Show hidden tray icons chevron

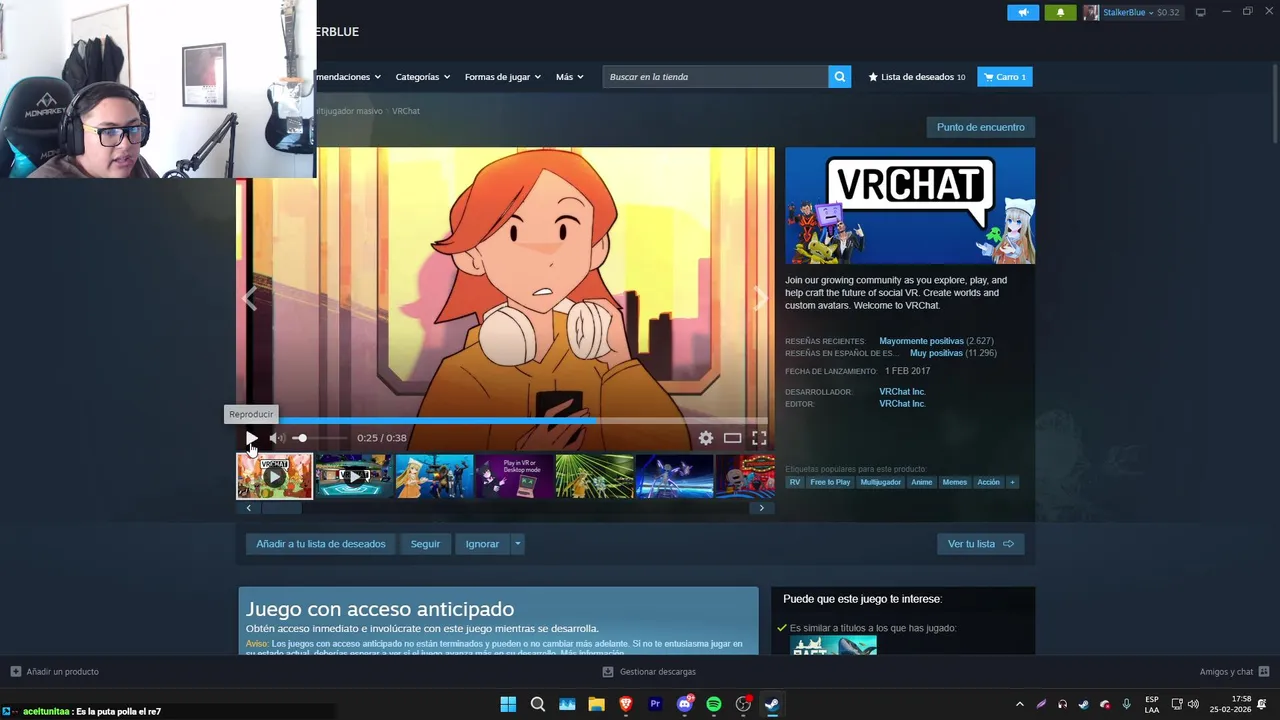tap(1019, 704)
